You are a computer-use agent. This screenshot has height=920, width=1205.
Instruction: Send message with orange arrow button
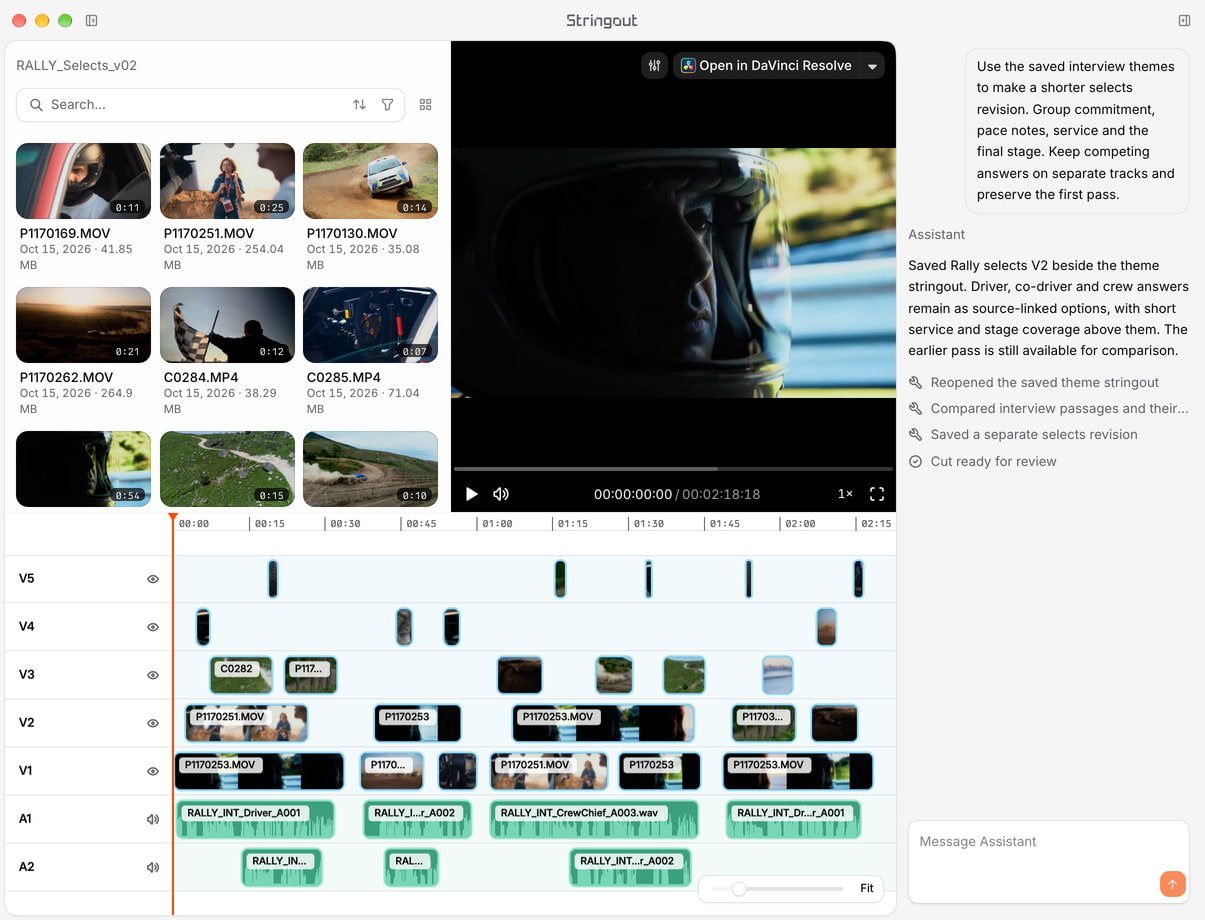1172,884
